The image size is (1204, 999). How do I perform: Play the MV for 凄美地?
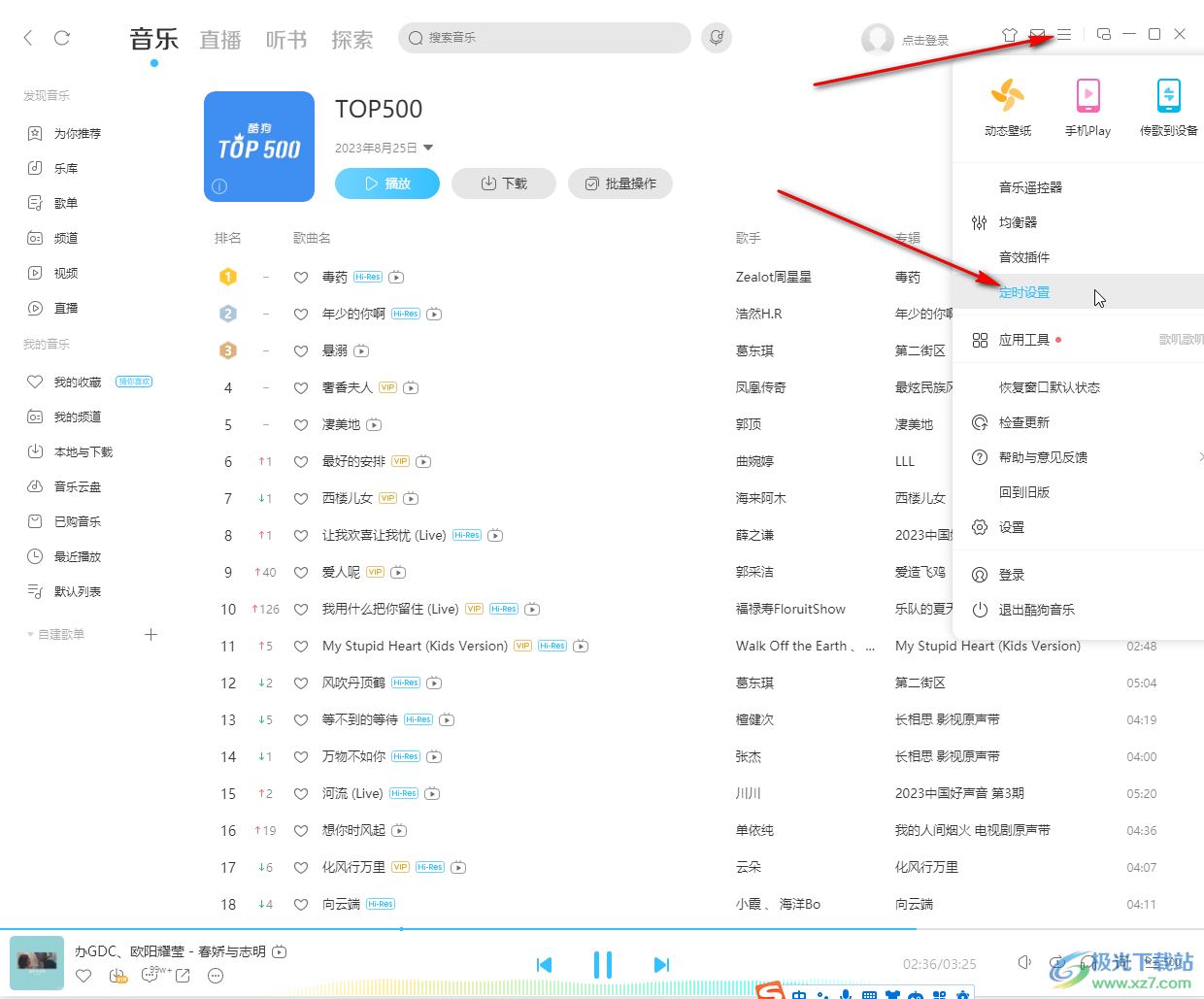pos(374,425)
